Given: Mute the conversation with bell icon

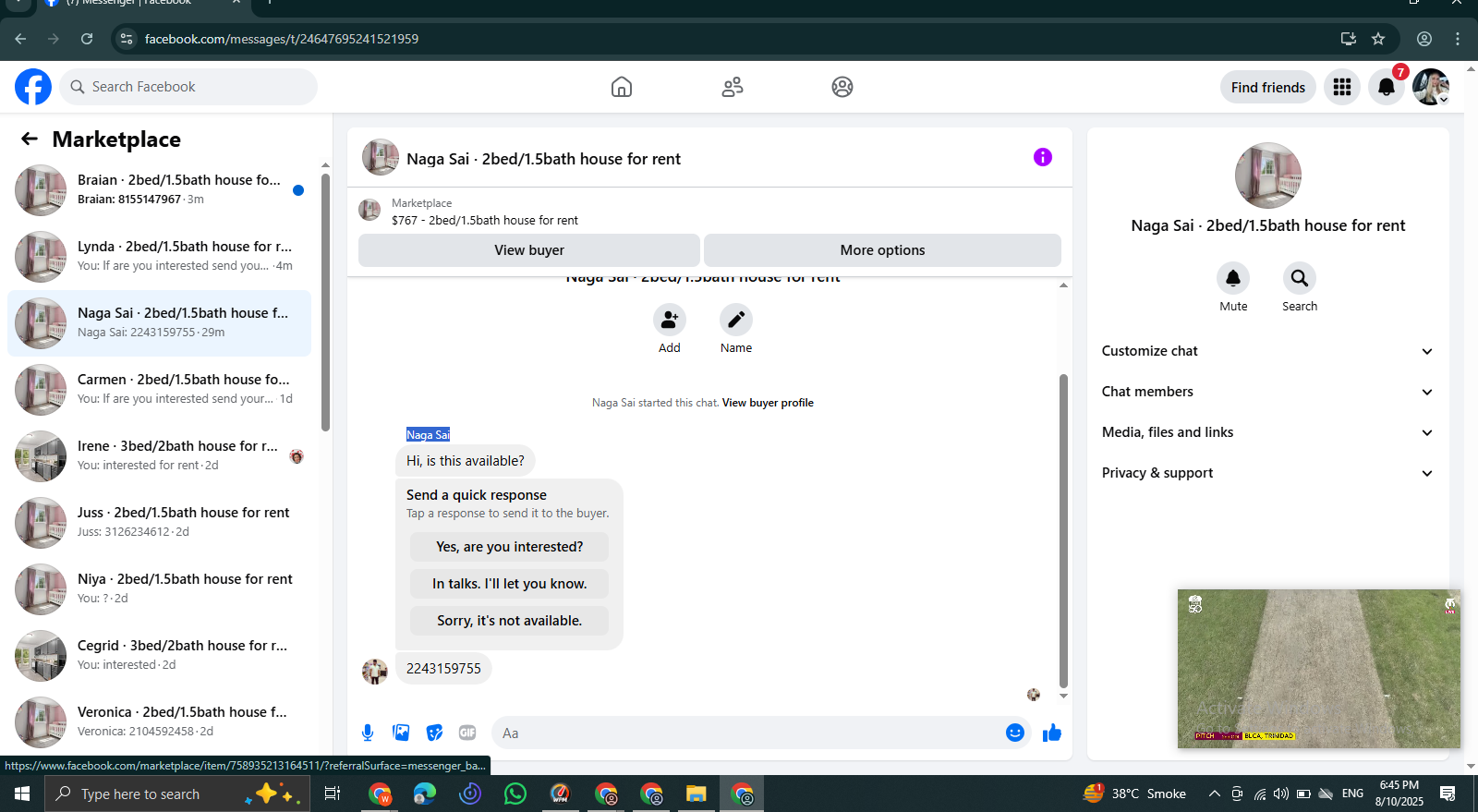Looking at the screenshot, I should pos(1233,278).
